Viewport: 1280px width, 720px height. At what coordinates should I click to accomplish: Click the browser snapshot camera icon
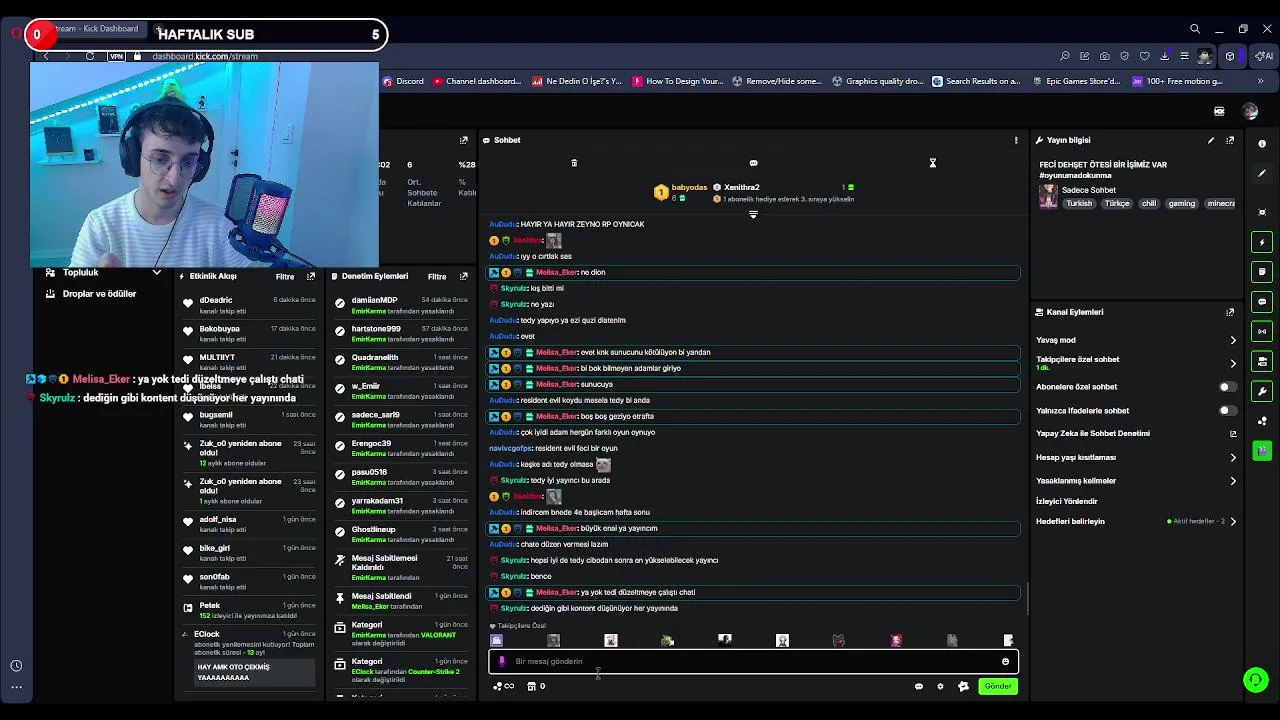click(x=1104, y=56)
